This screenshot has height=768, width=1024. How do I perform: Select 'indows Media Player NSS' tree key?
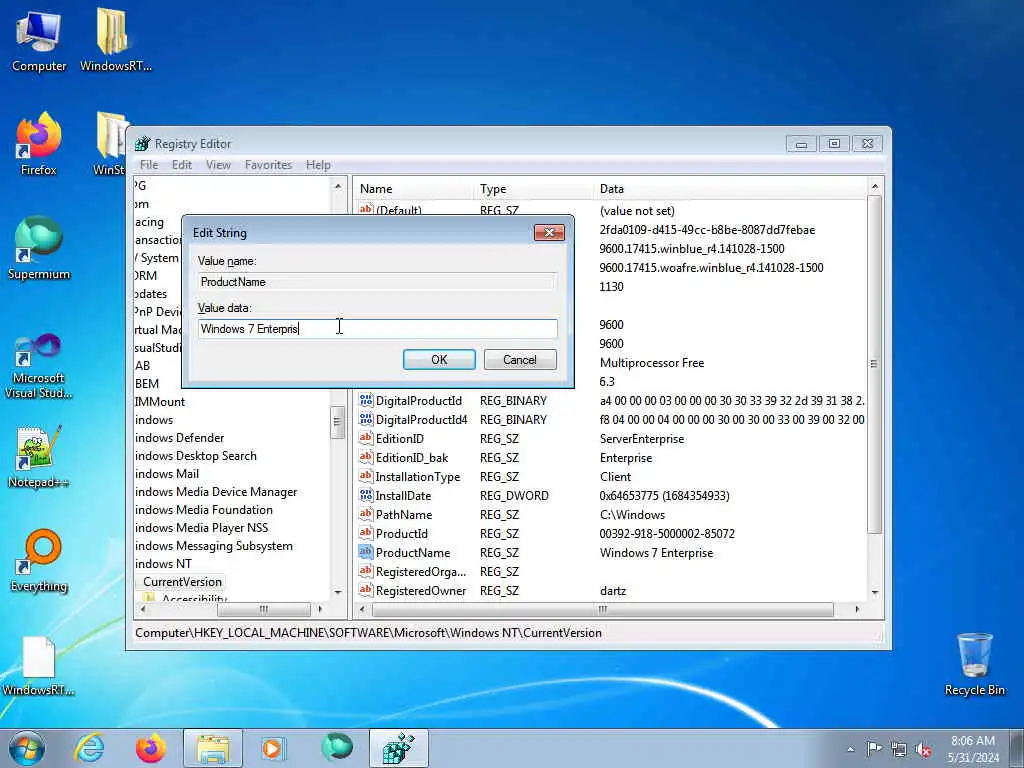coord(201,528)
